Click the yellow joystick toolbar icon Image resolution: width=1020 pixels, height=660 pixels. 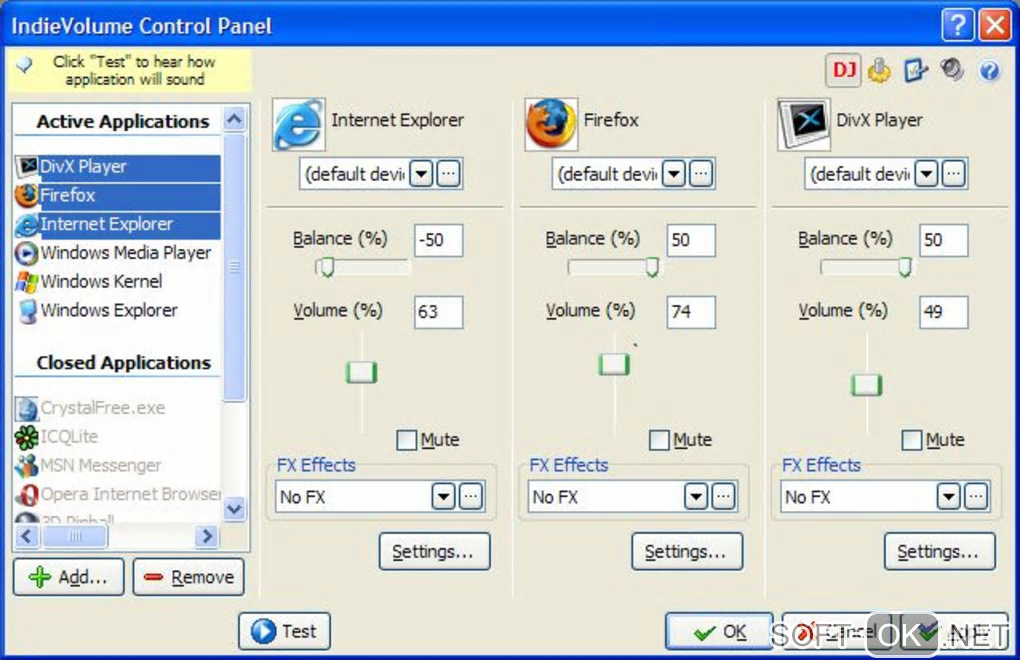879,70
